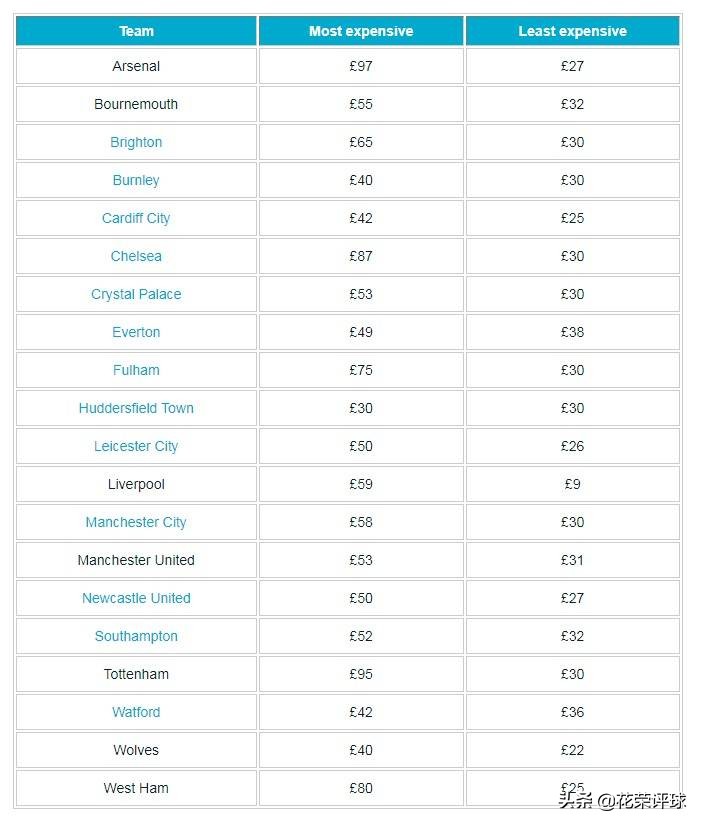
Task: Open the Huddersfield Town link
Action: 136,408
